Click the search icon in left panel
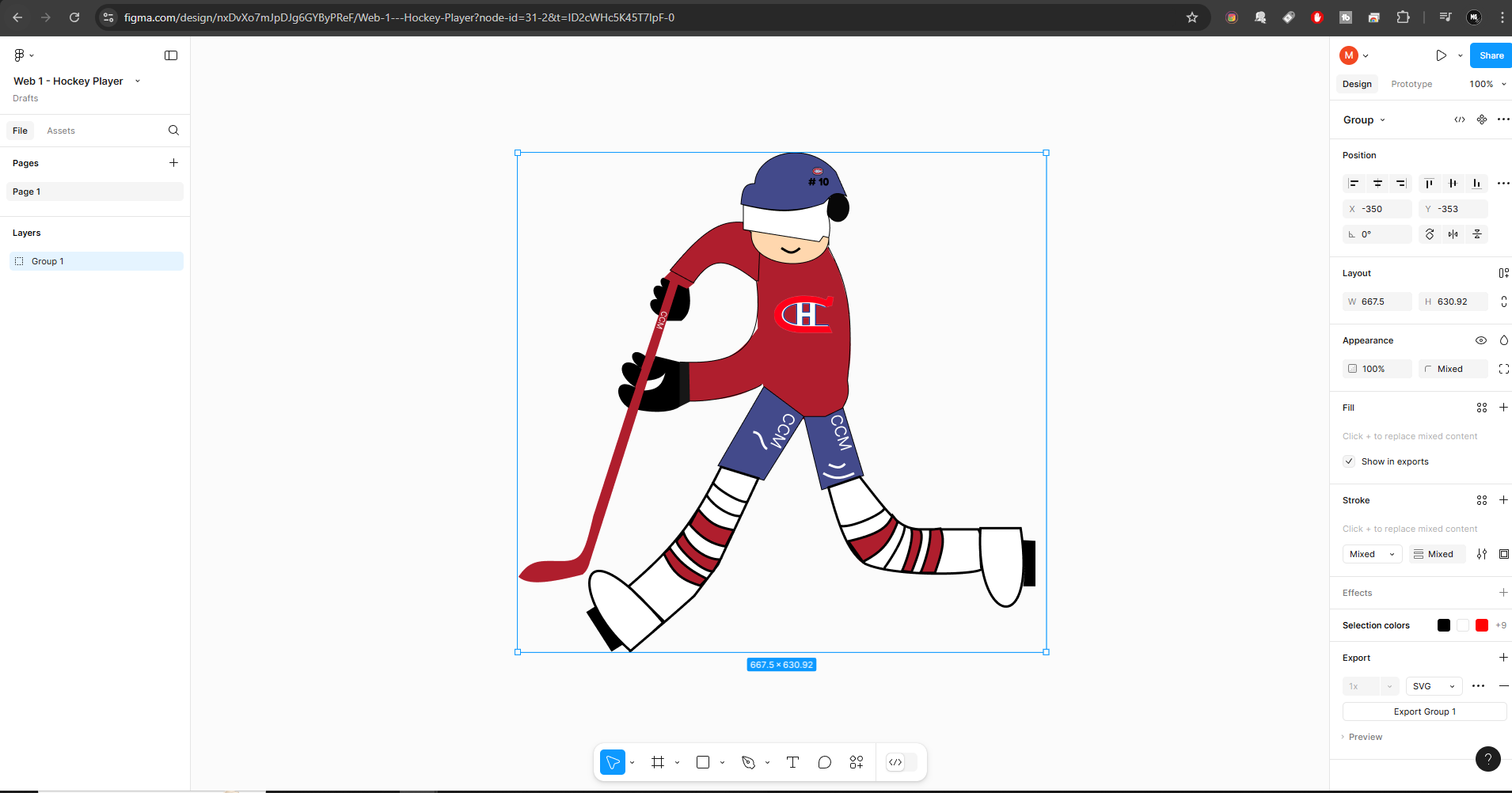This screenshot has width=1512, height=793. point(173,131)
